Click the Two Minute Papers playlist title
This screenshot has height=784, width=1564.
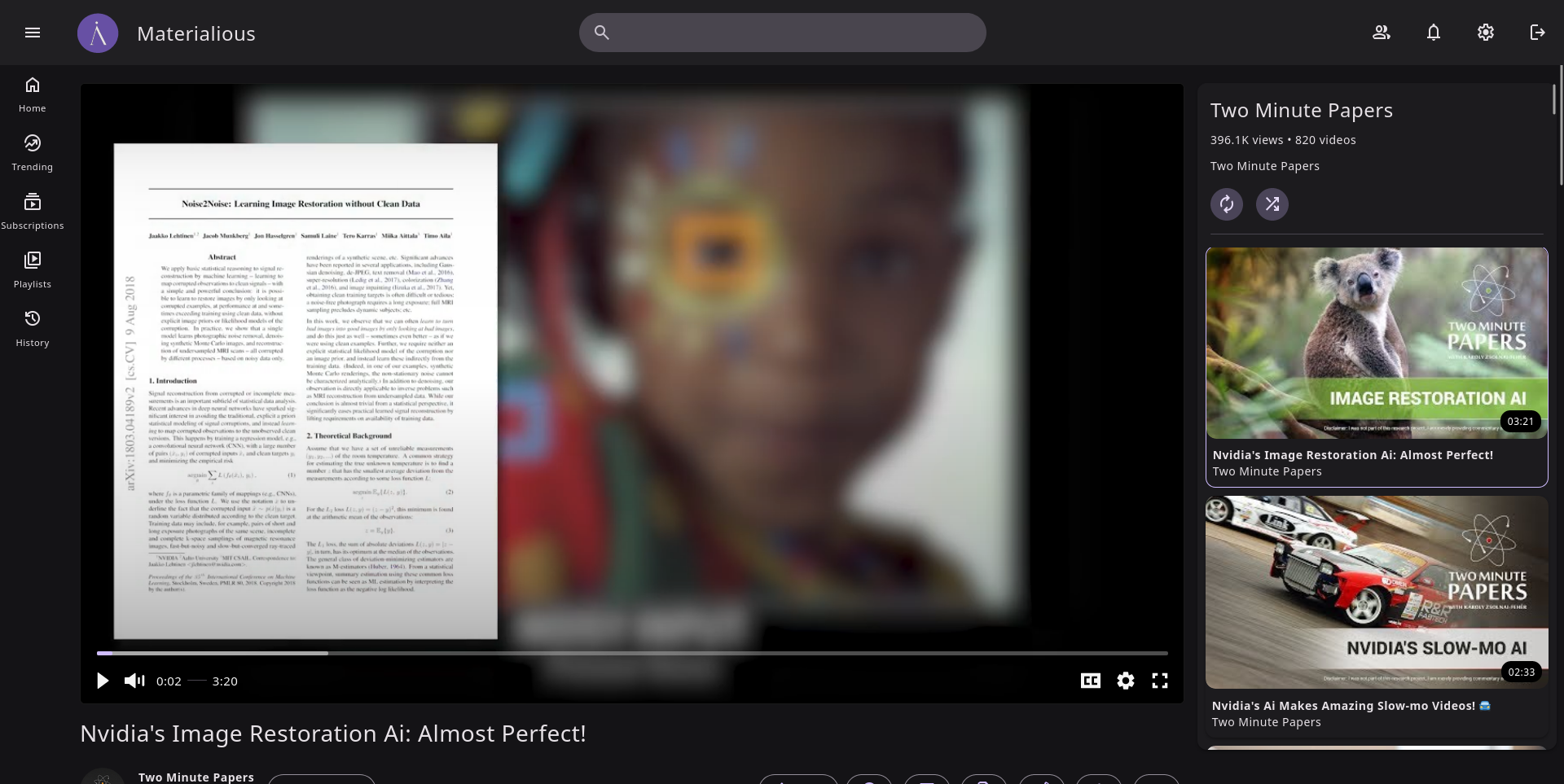pyautogui.click(x=1302, y=110)
